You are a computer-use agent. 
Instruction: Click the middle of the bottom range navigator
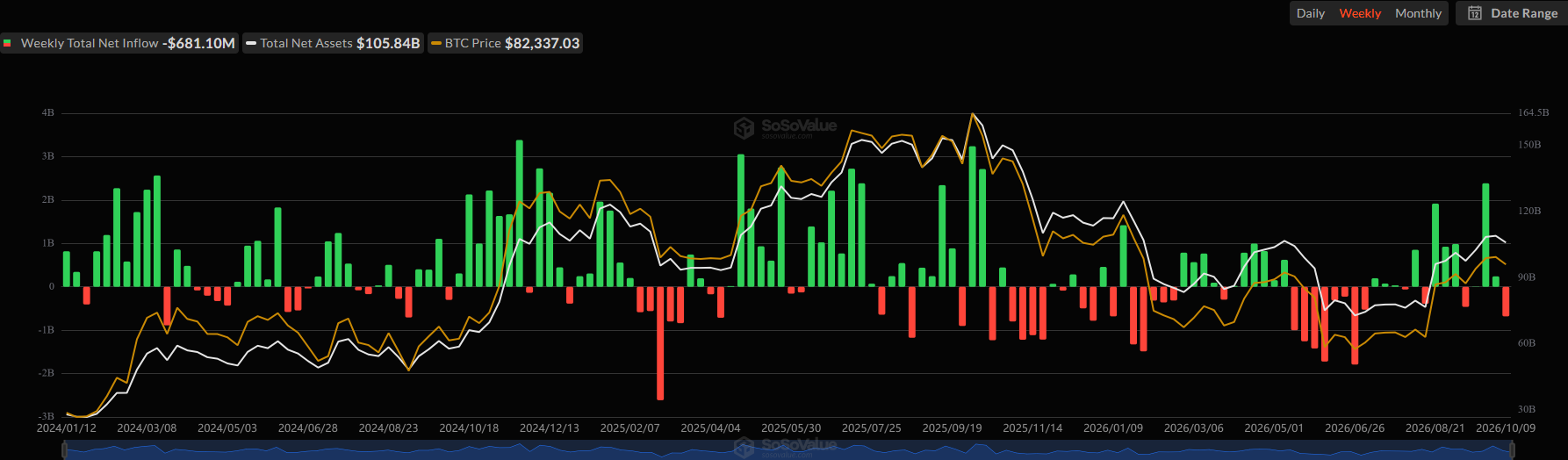click(x=788, y=449)
